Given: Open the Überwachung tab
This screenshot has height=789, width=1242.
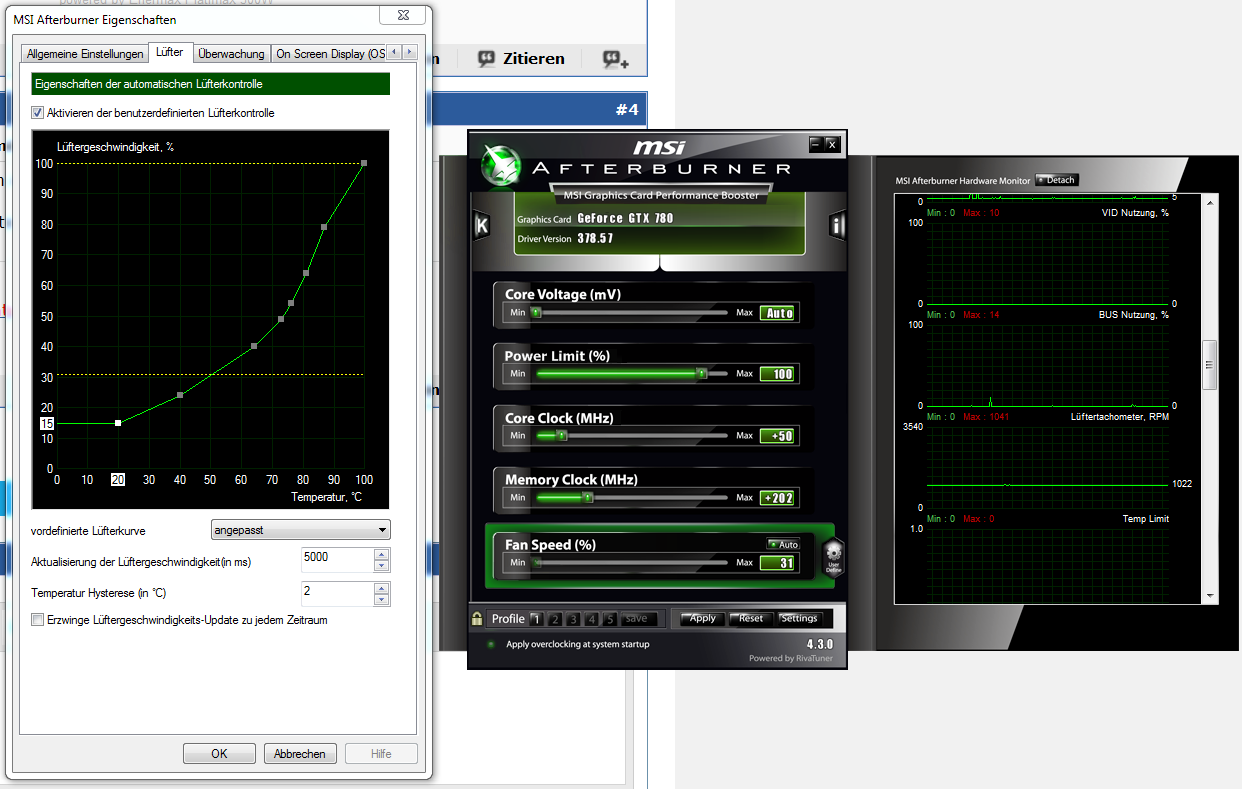Looking at the screenshot, I should tap(231, 54).
